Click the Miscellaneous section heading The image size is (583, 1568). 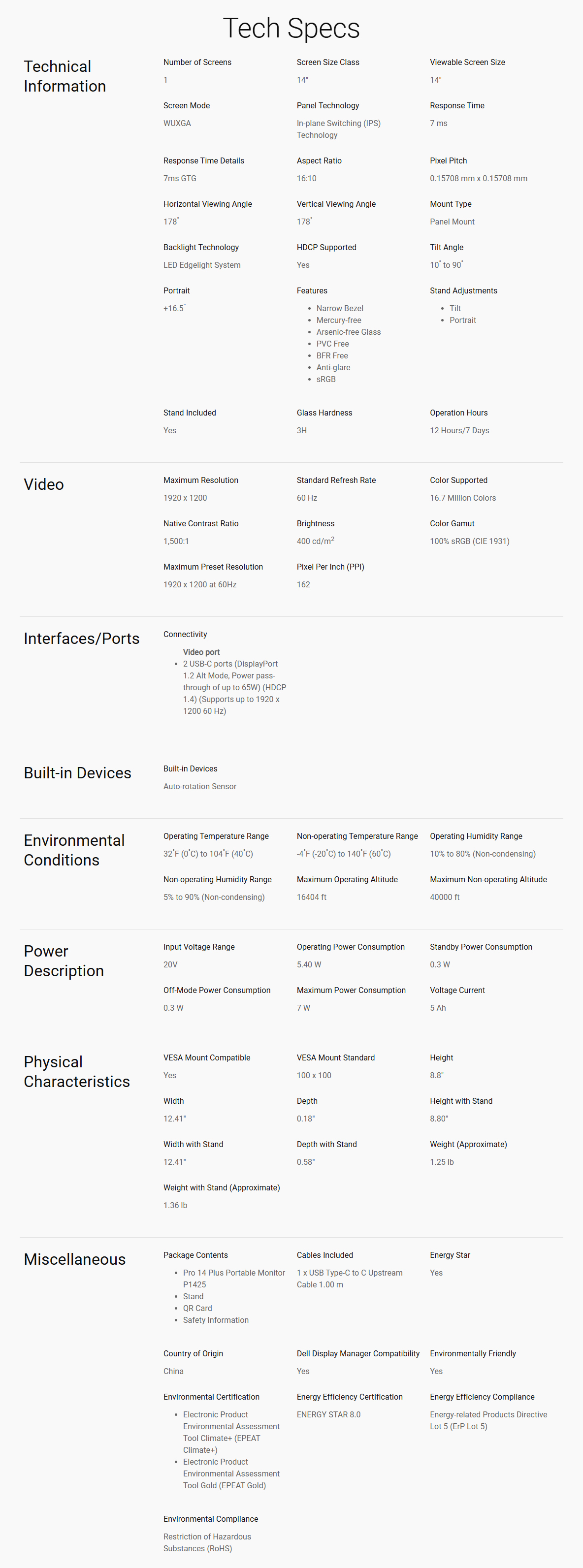[75, 1259]
